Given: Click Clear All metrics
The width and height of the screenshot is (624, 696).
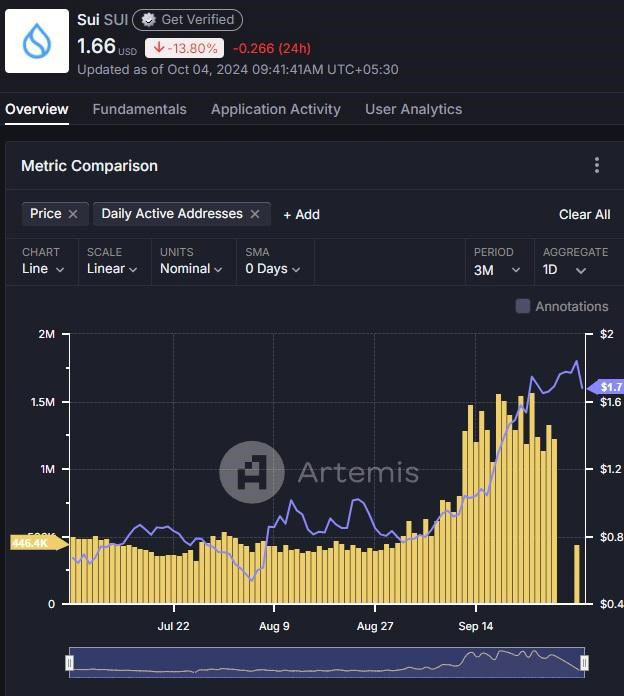Looking at the screenshot, I should coord(584,214).
